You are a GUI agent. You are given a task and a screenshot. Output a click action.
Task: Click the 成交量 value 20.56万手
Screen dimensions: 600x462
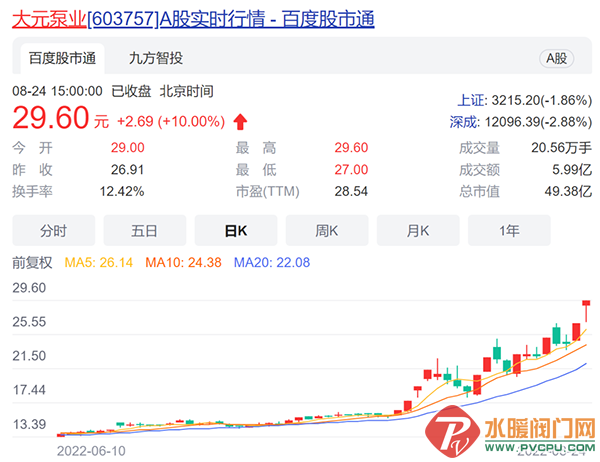[561, 148]
